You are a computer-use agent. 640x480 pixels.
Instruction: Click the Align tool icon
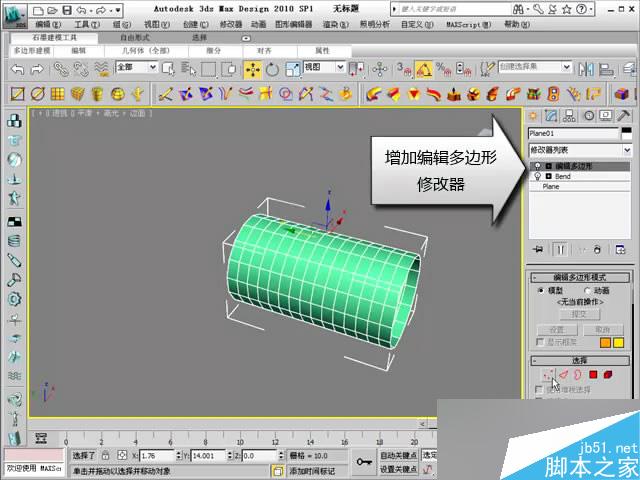[x=607, y=69]
